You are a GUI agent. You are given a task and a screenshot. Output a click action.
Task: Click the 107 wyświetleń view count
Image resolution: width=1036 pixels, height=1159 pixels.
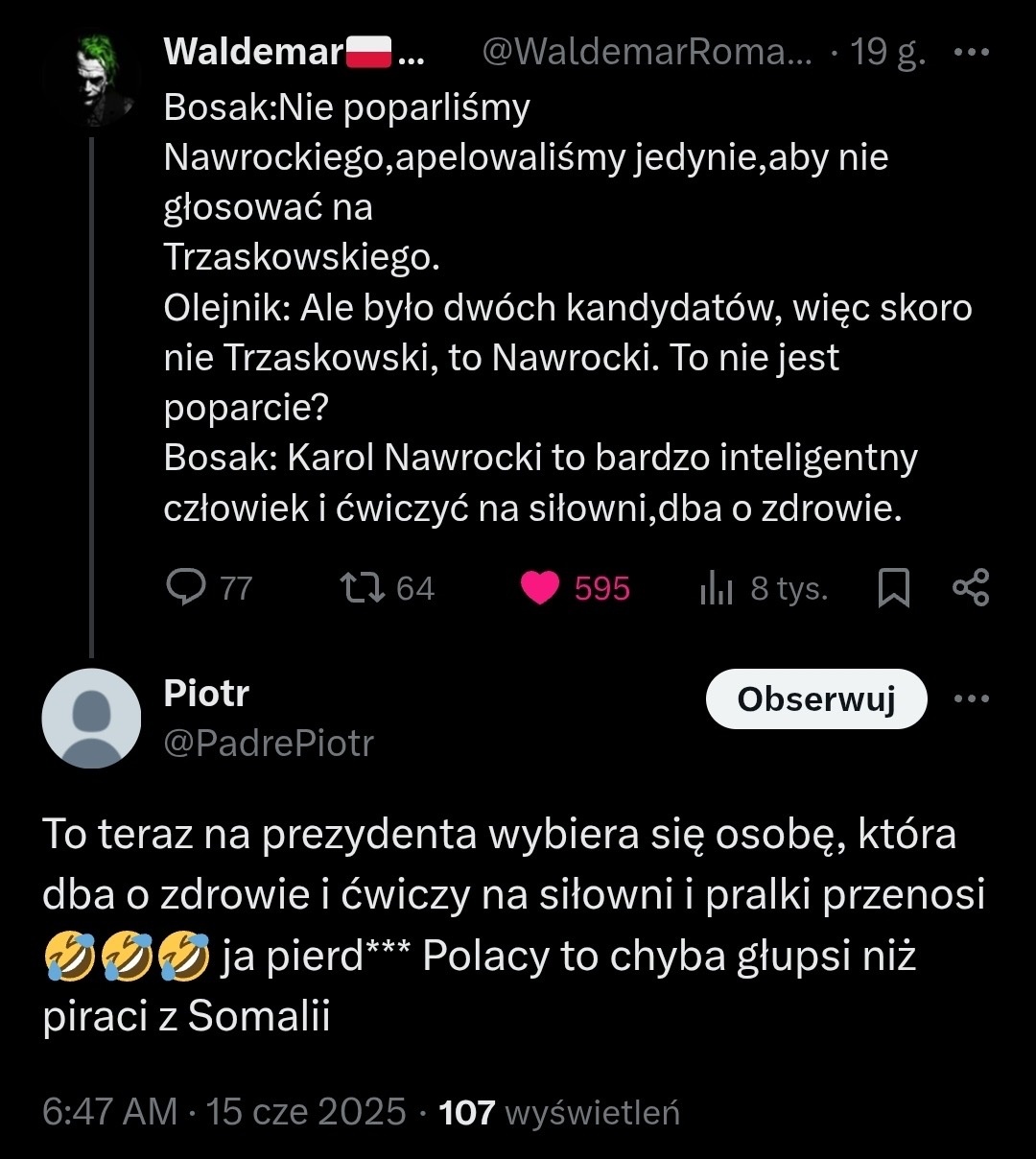point(558,1112)
